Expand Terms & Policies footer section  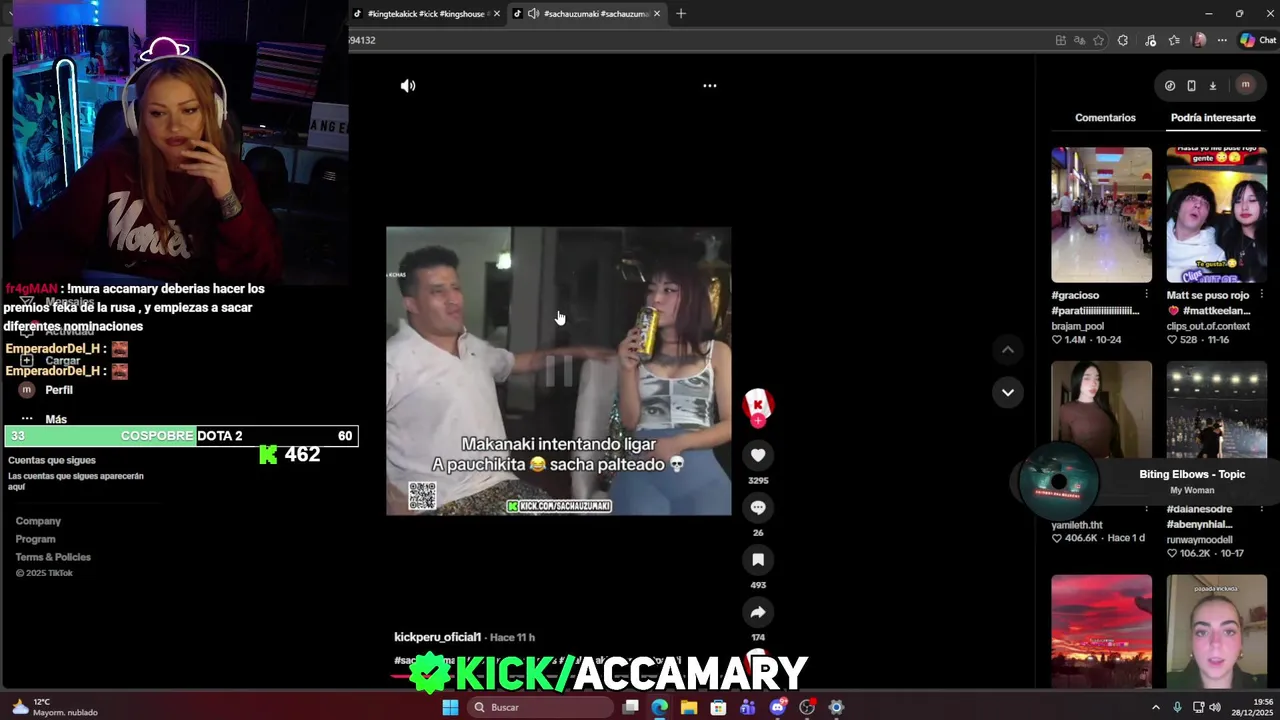click(x=53, y=557)
